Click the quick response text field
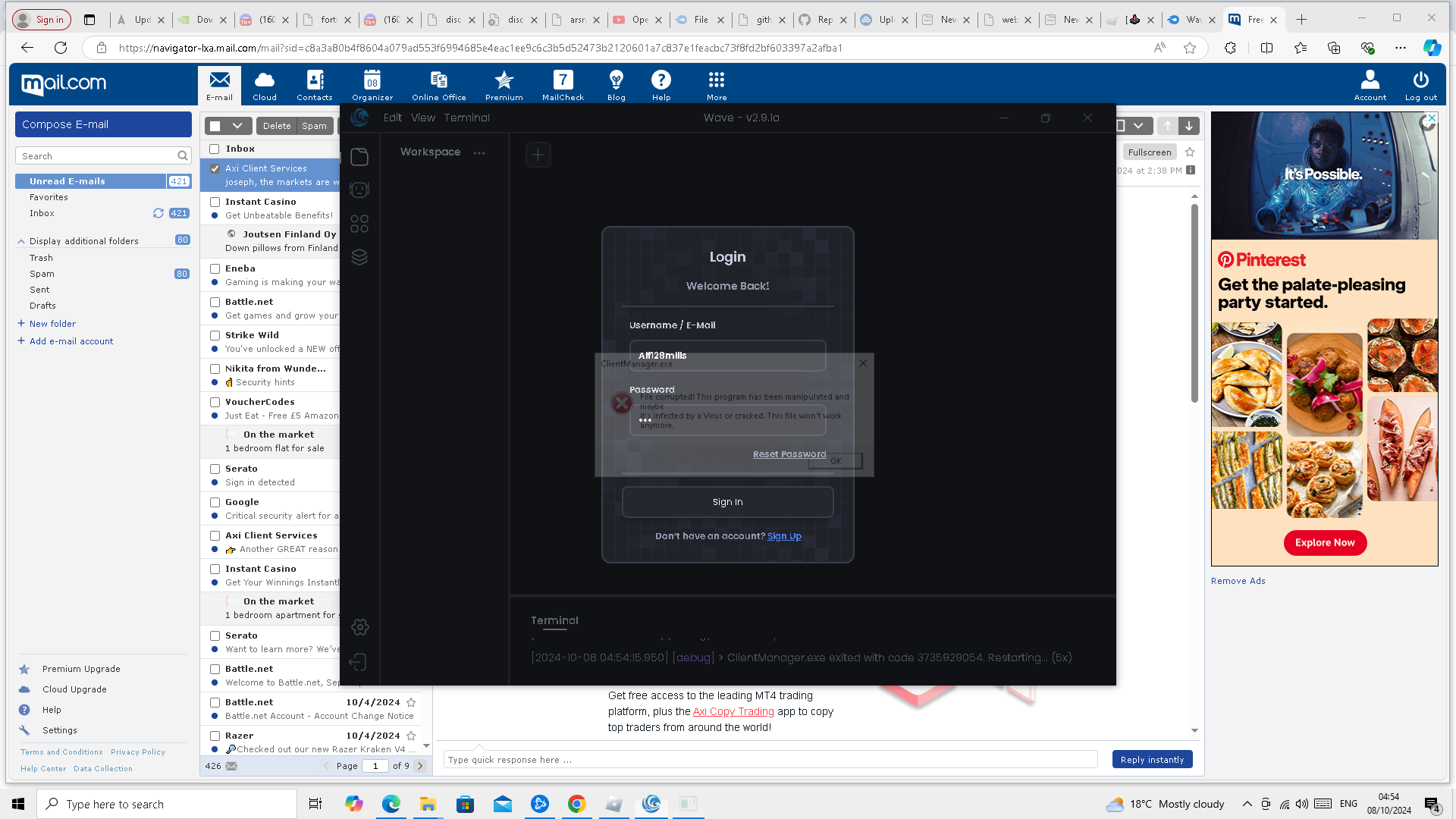1456x819 pixels. 770,759
